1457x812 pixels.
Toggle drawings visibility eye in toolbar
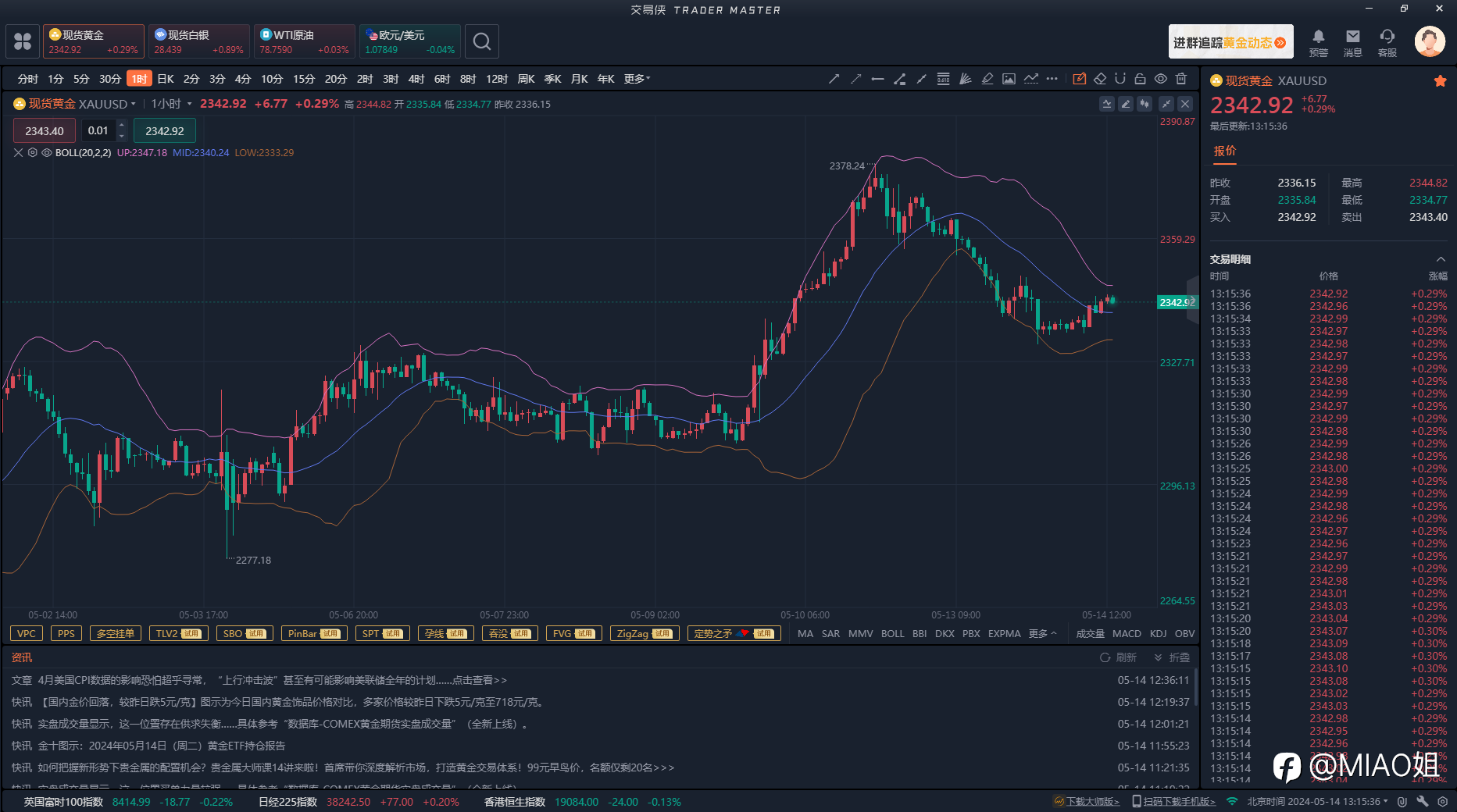[1160, 79]
